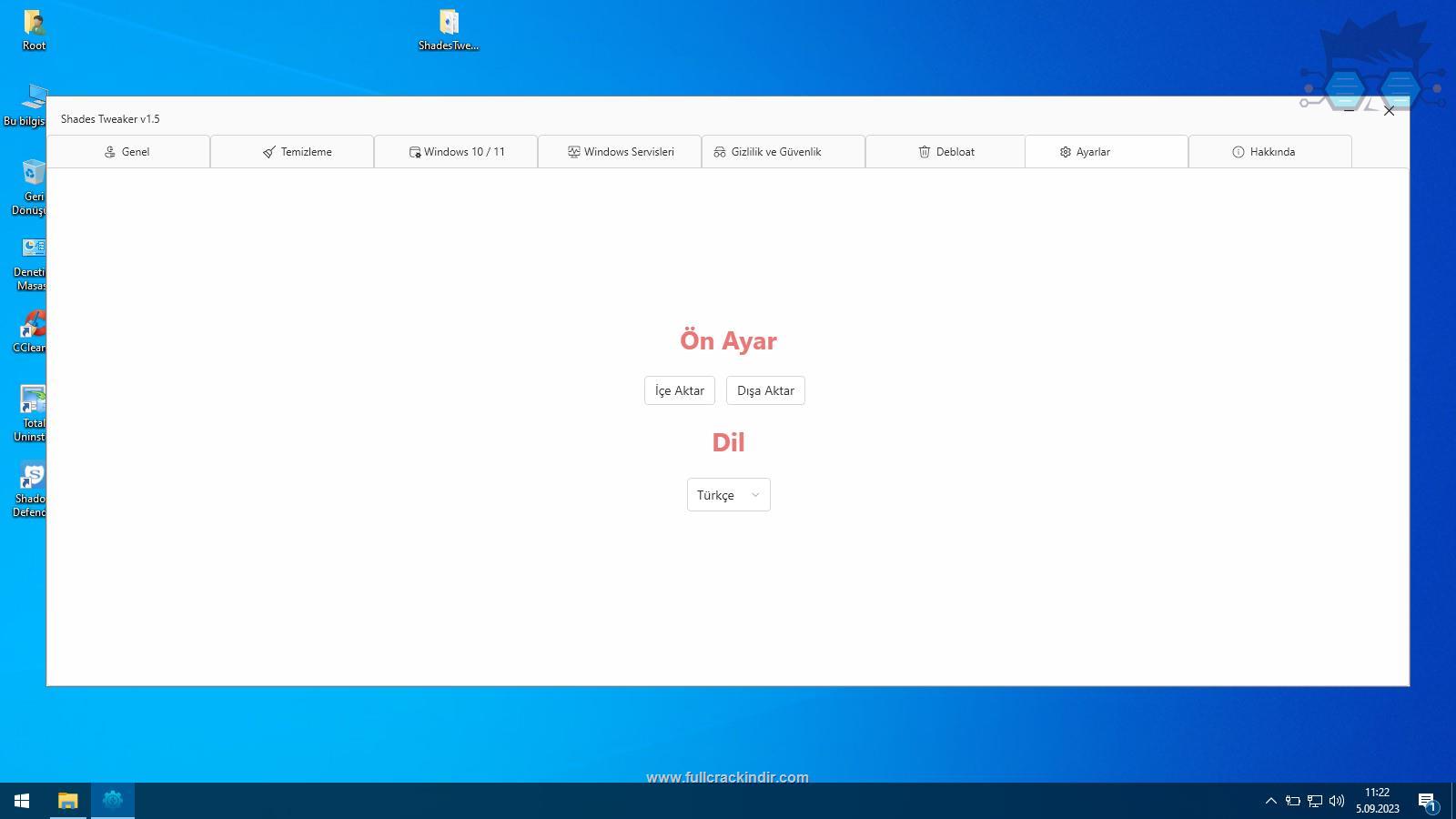Open the Windows Servisleri tab
The width and height of the screenshot is (1456, 819).
click(620, 152)
